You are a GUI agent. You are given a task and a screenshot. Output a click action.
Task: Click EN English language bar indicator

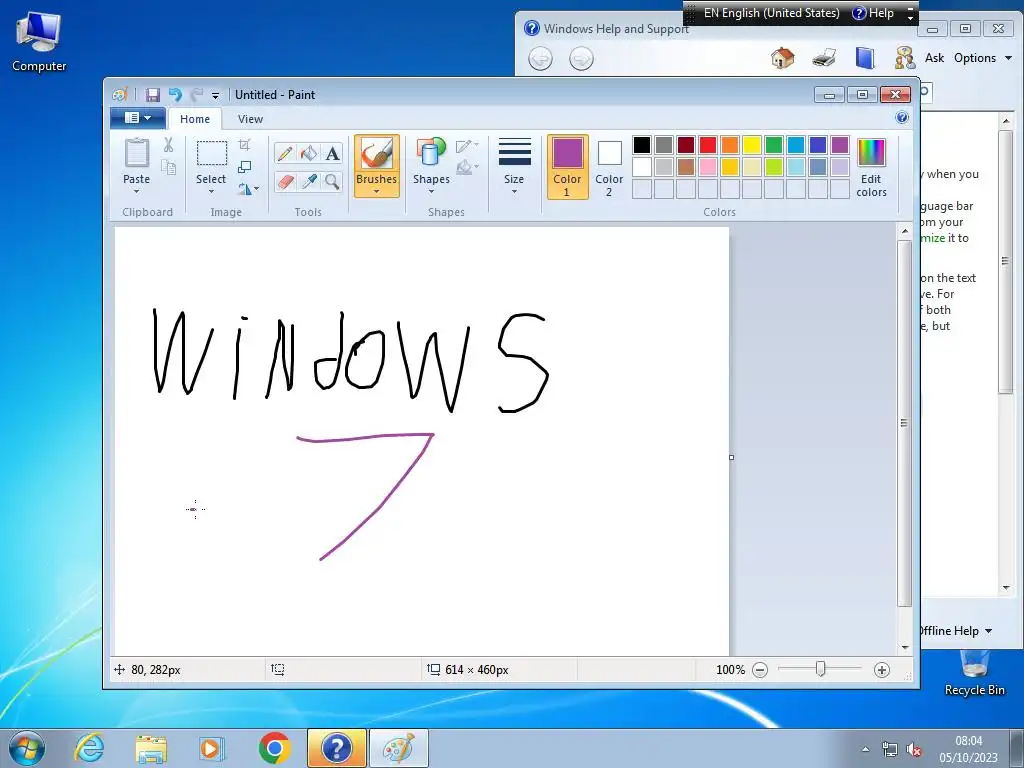point(771,13)
